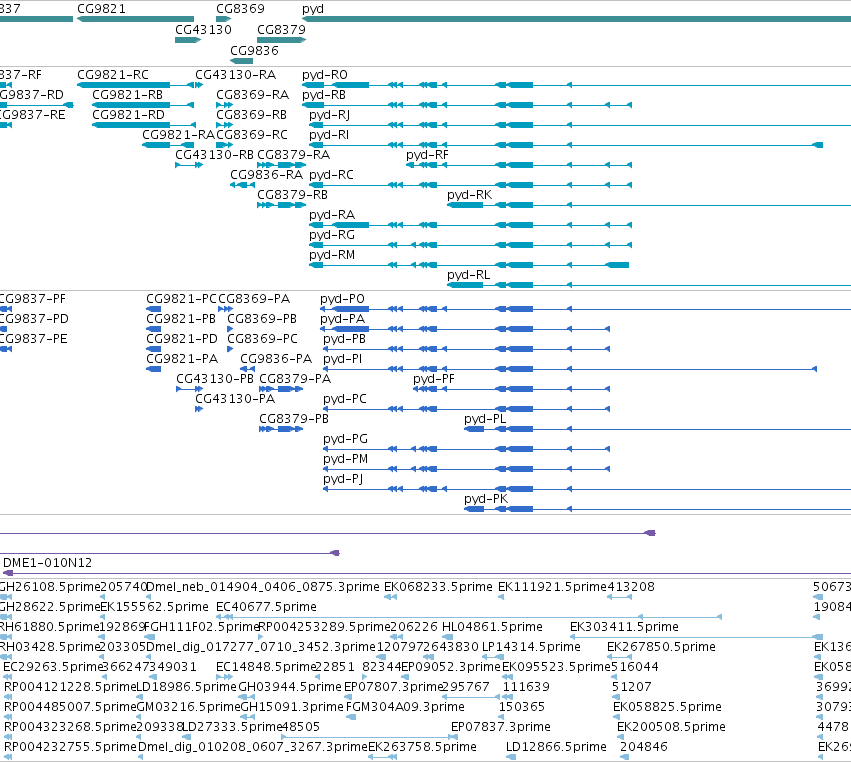The image size is (851, 762).
Task: Click transcript CG9821-RC label
Action: tap(113, 74)
